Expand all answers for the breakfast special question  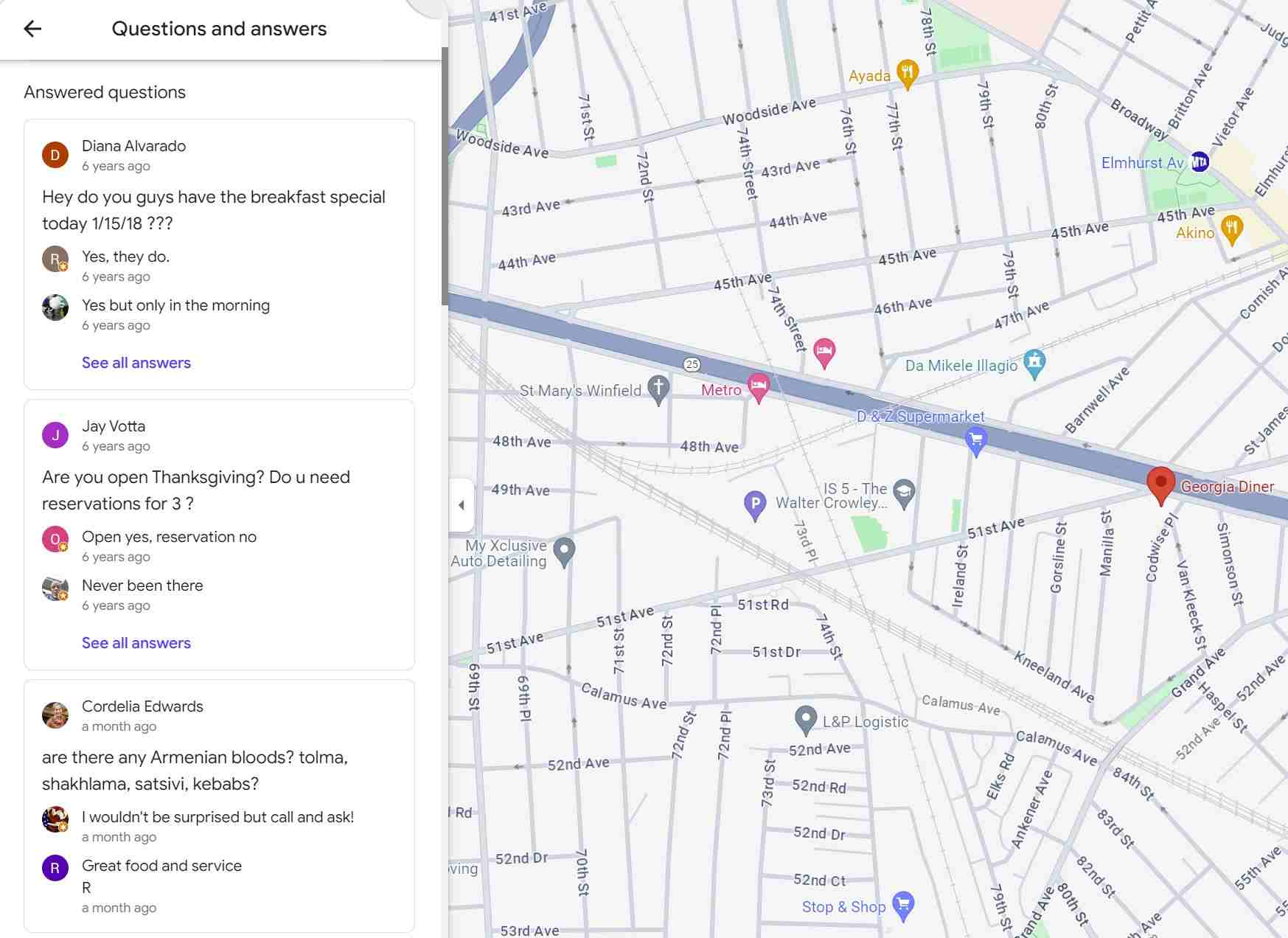point(136,362)
